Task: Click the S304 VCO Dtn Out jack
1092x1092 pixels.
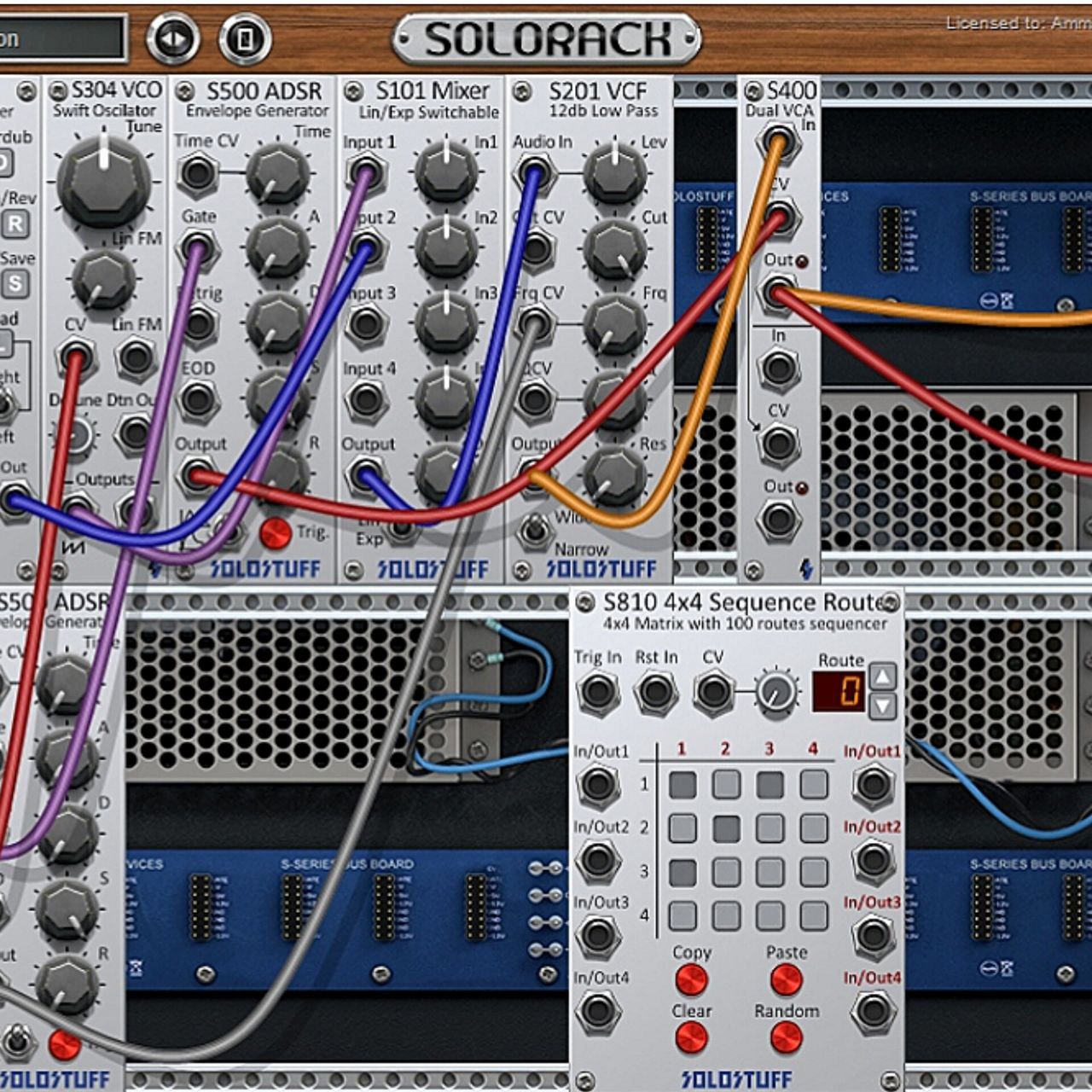Action: point(135,433)
